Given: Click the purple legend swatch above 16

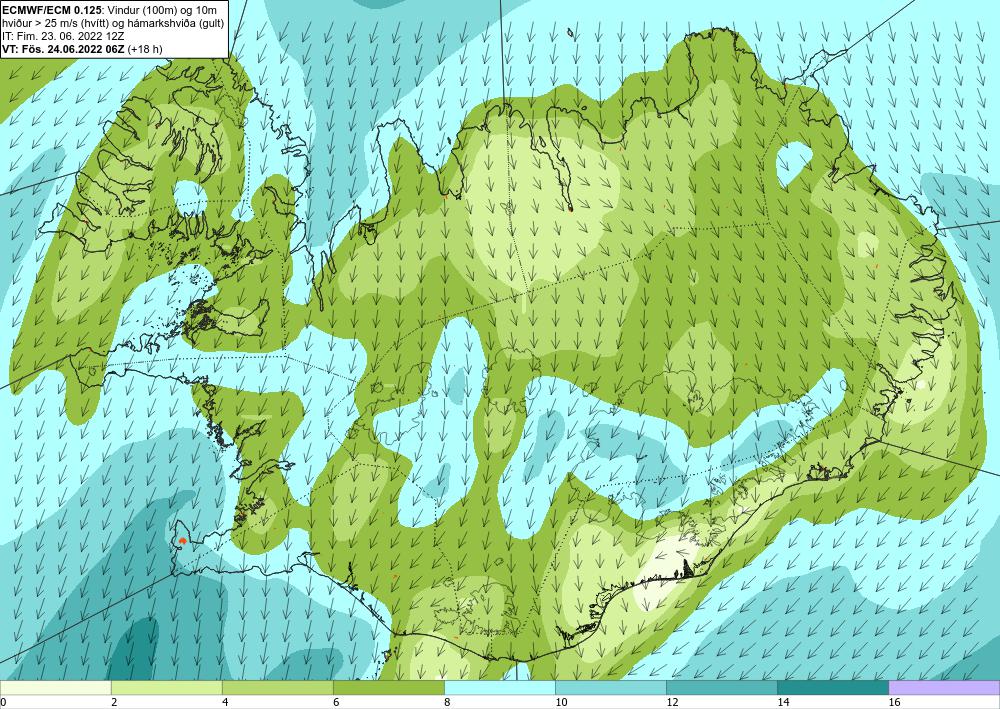Looking at the screenshot, I should [945, 688].
